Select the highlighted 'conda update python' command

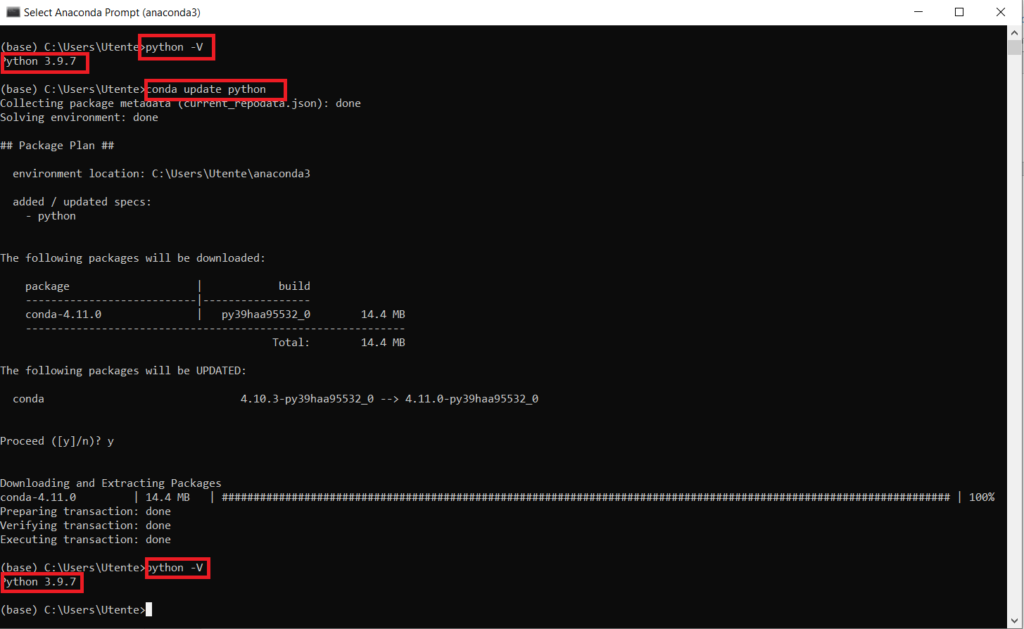[214, 89]
